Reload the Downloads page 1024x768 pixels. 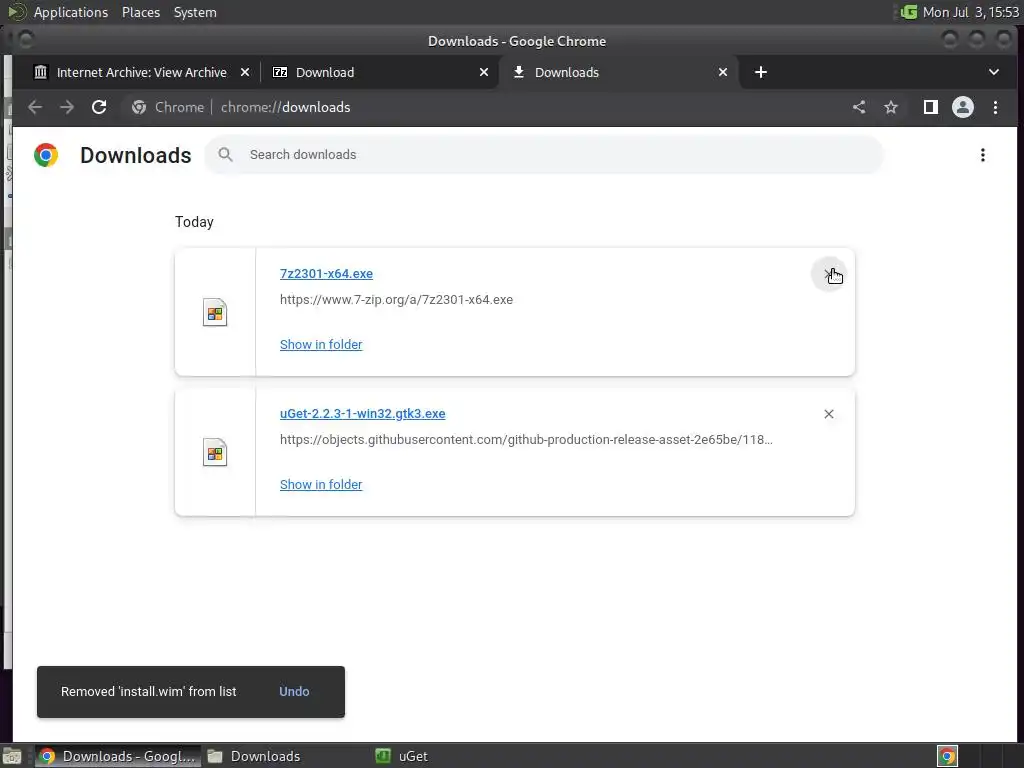pos(99,107)
